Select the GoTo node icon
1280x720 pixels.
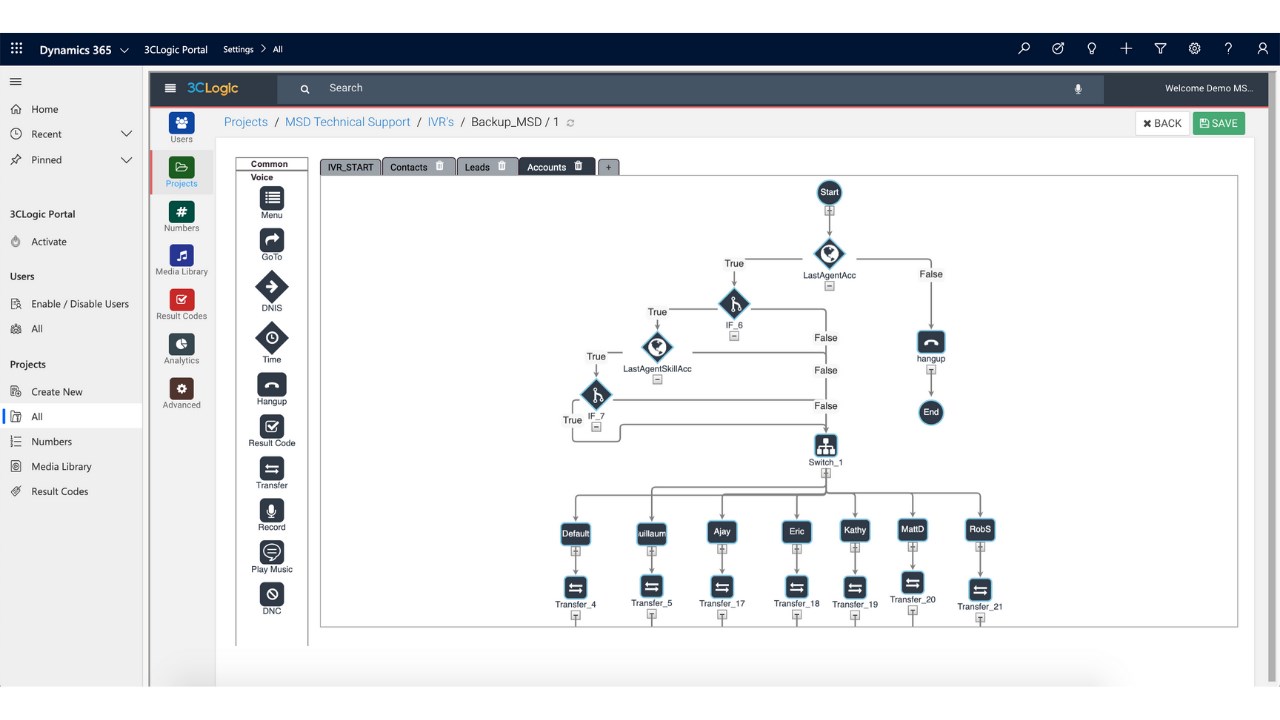click(x=271, y=240)
